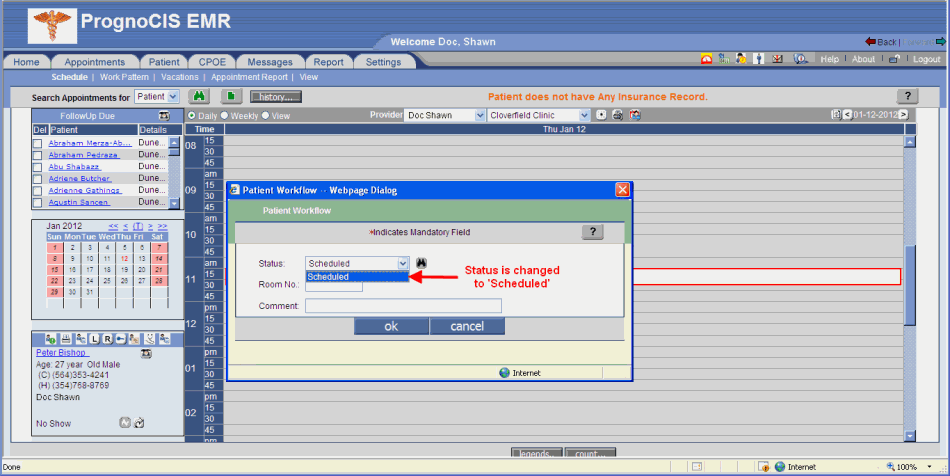Select the Daily view radio button
This screenshot has width=950, height=476.
191,115
